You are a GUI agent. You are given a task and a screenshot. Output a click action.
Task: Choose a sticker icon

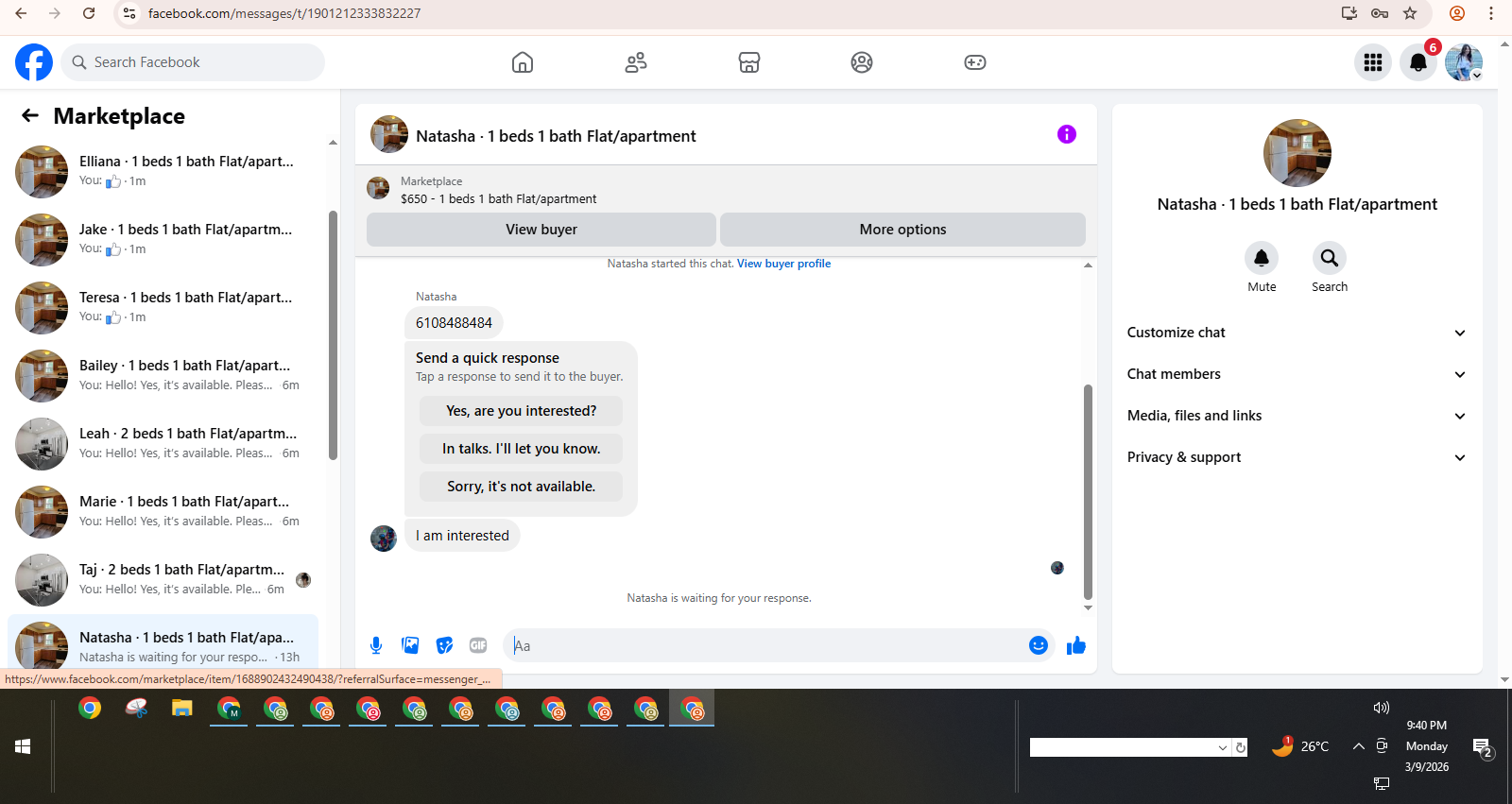pos(444,645)
